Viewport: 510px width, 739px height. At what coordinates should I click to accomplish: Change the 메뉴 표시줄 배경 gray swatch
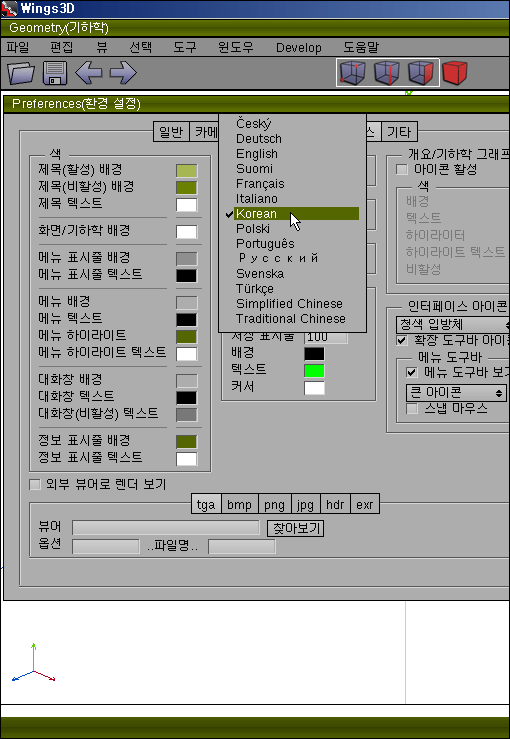point(187,259)
